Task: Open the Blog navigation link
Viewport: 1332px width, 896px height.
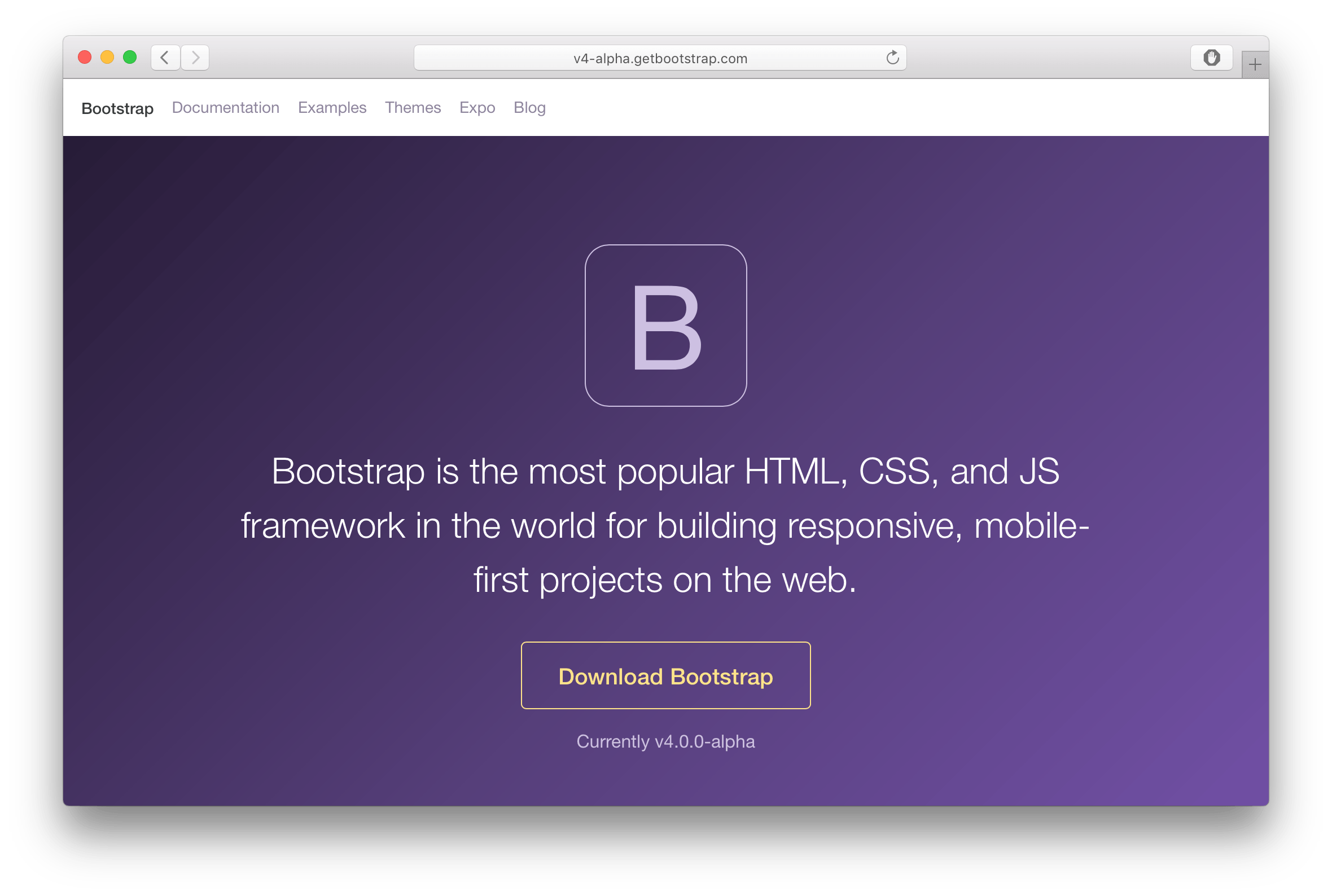Action: (x=529, y=107)
